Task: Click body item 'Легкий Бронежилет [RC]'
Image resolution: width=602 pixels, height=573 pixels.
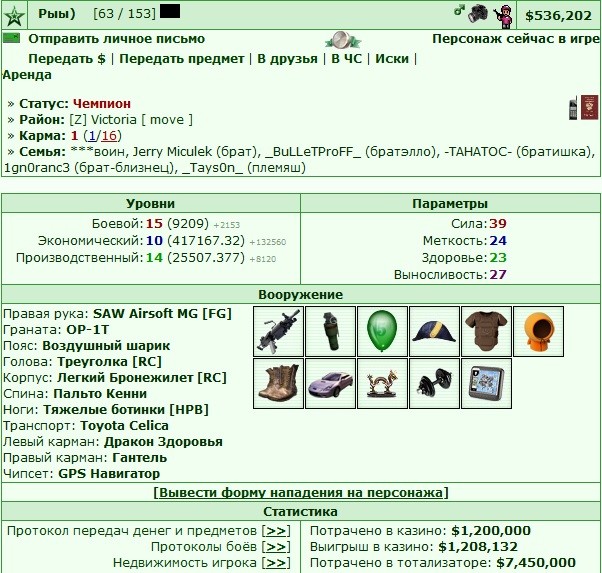Action: [142, 378]
